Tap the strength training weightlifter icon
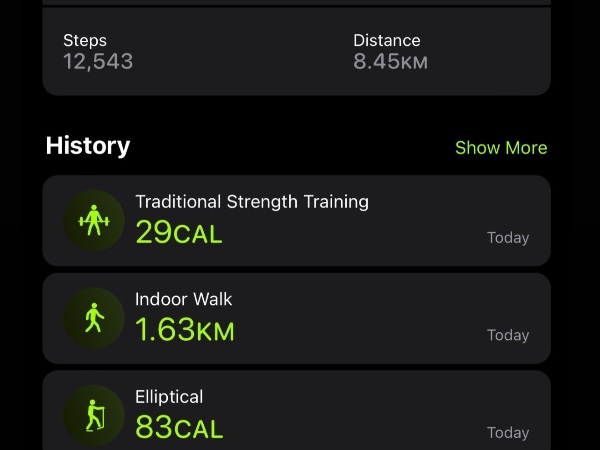600x450 pixels. pyautogui.click(x=93, y=220)
